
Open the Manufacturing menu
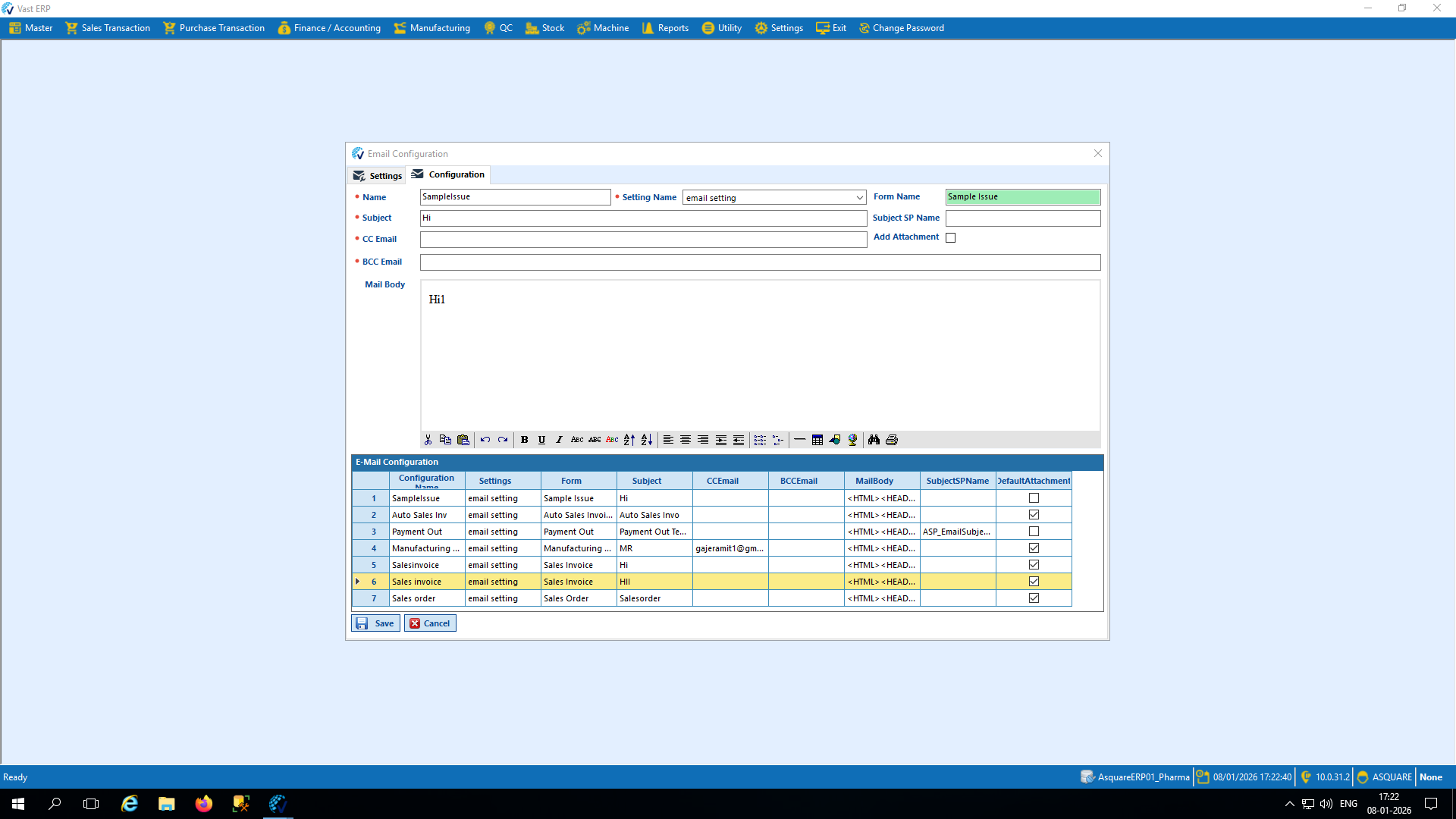coord(432,28)
